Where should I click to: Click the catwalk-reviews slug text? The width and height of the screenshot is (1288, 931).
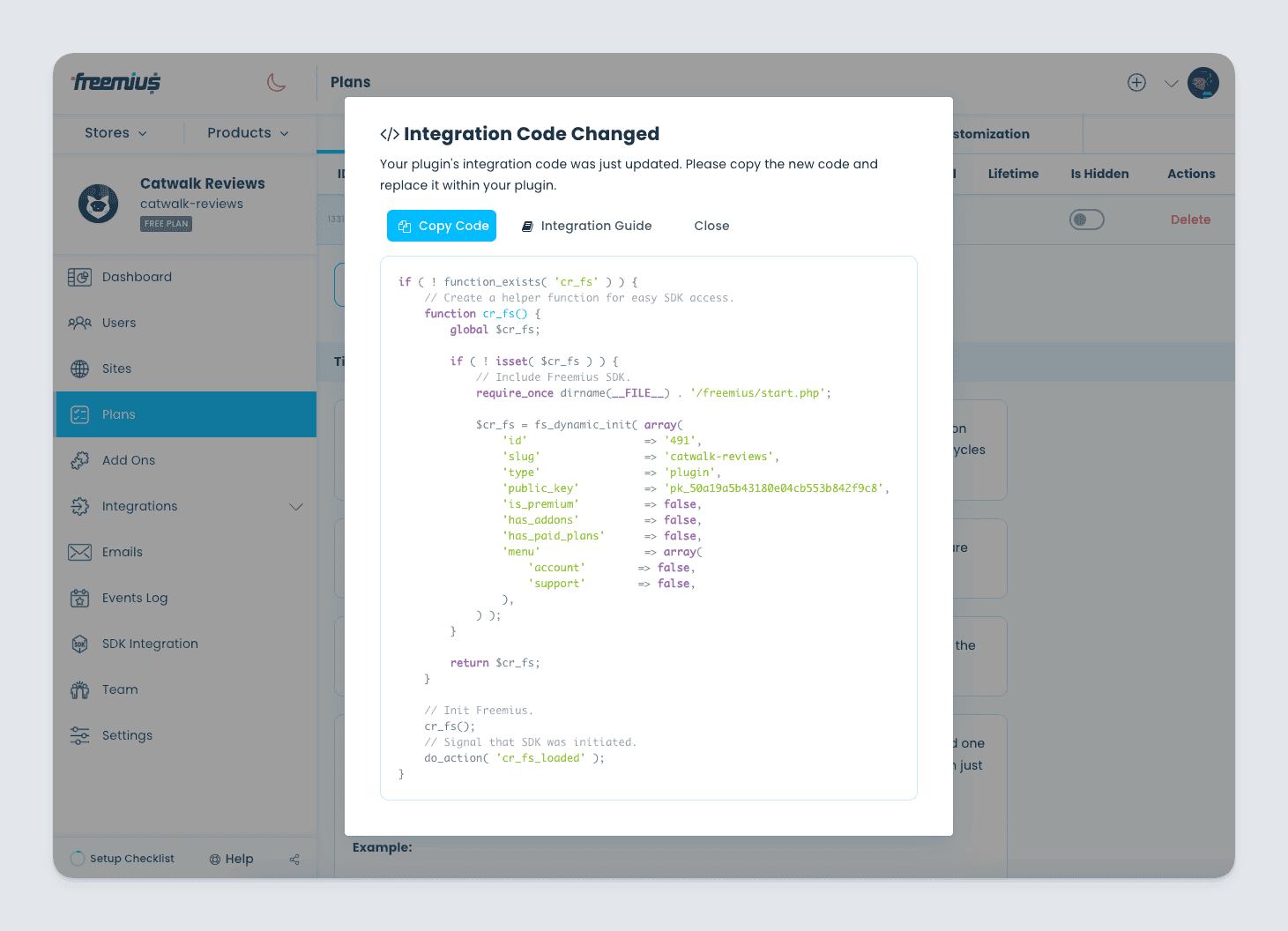tap(191, 204)
